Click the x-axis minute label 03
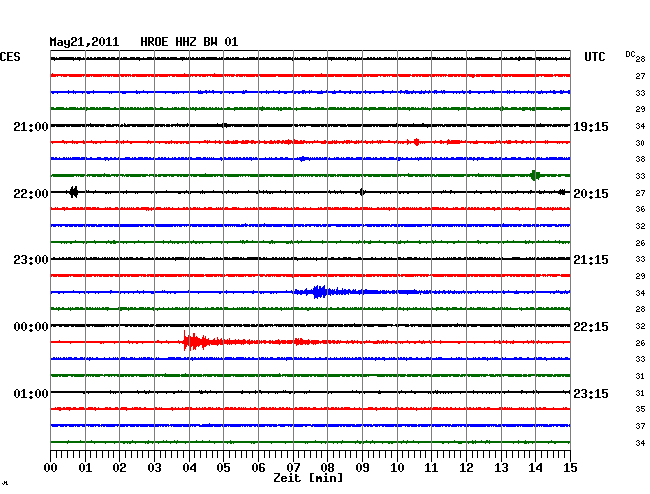Screen dimensions: 650x494 pos(154,468)
